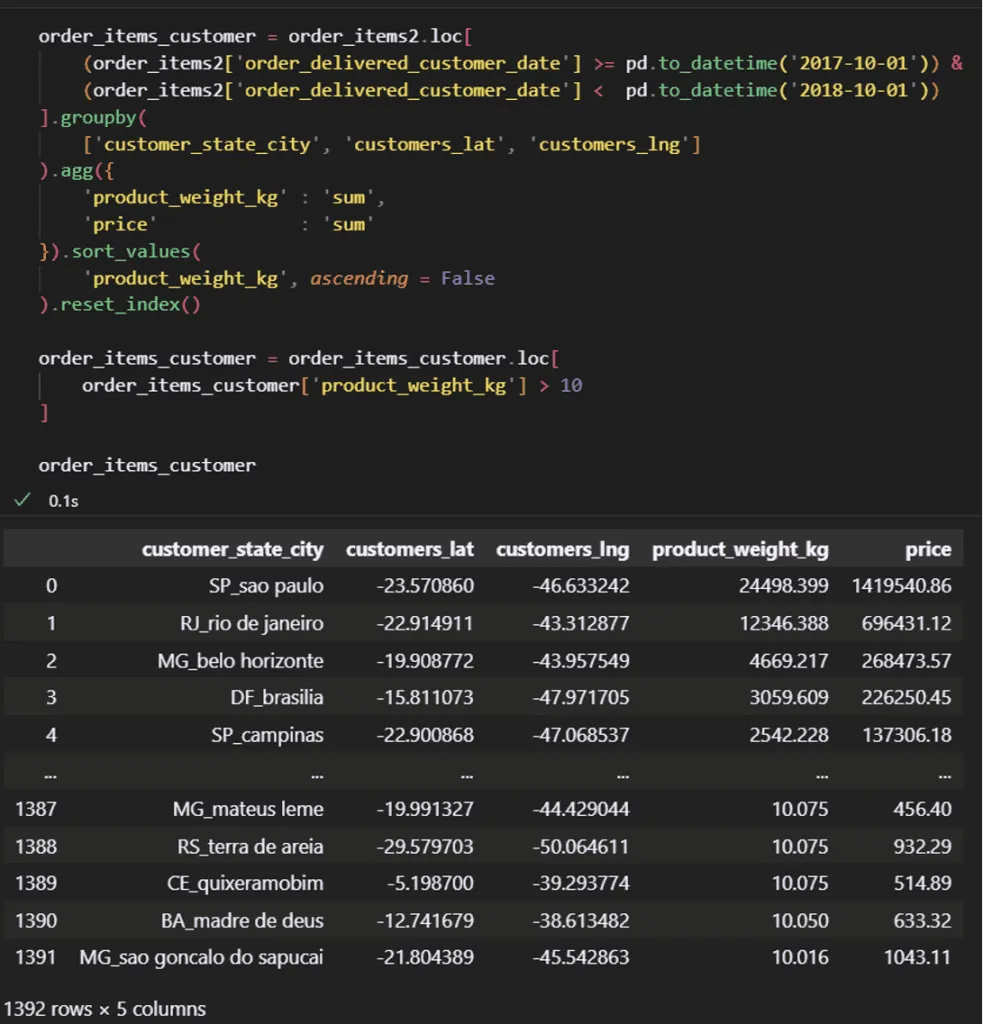The width and height of the screenshot is (983, 1024).
Task: Click the weight value 12346.388
Action: pos(784,623)
